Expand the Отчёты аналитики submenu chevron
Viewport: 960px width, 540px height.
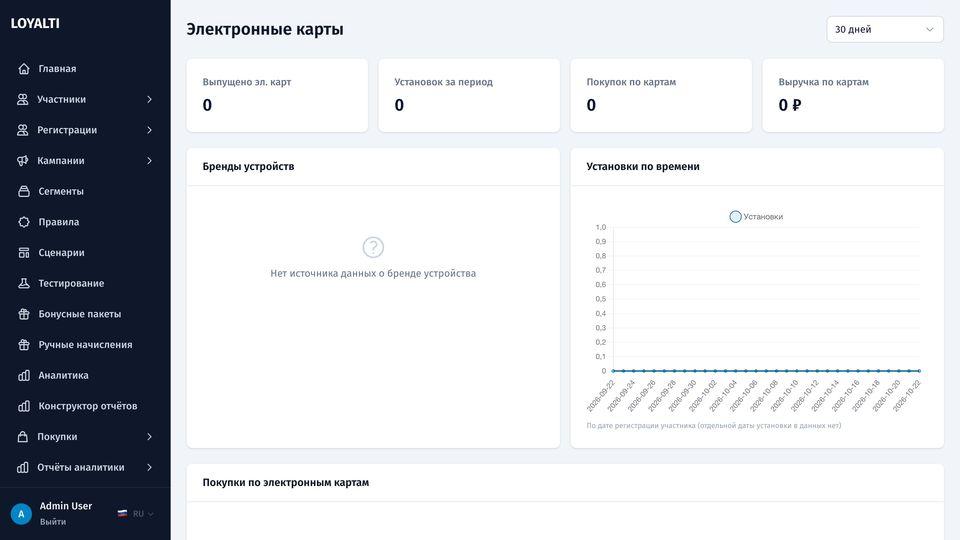(149, 467)
